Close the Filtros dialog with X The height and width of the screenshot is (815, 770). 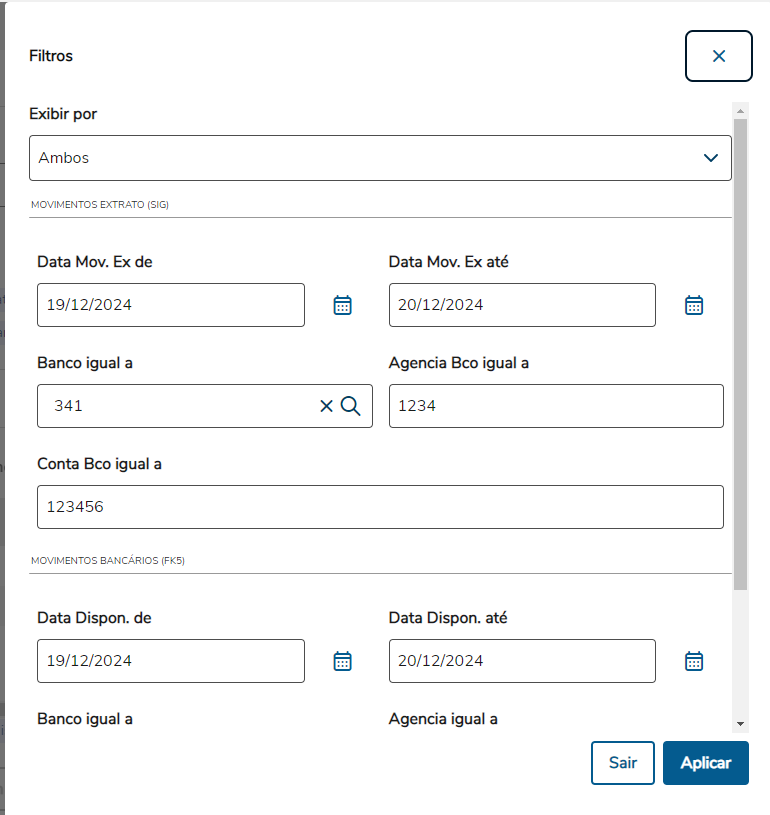click(x=718, y=56)
